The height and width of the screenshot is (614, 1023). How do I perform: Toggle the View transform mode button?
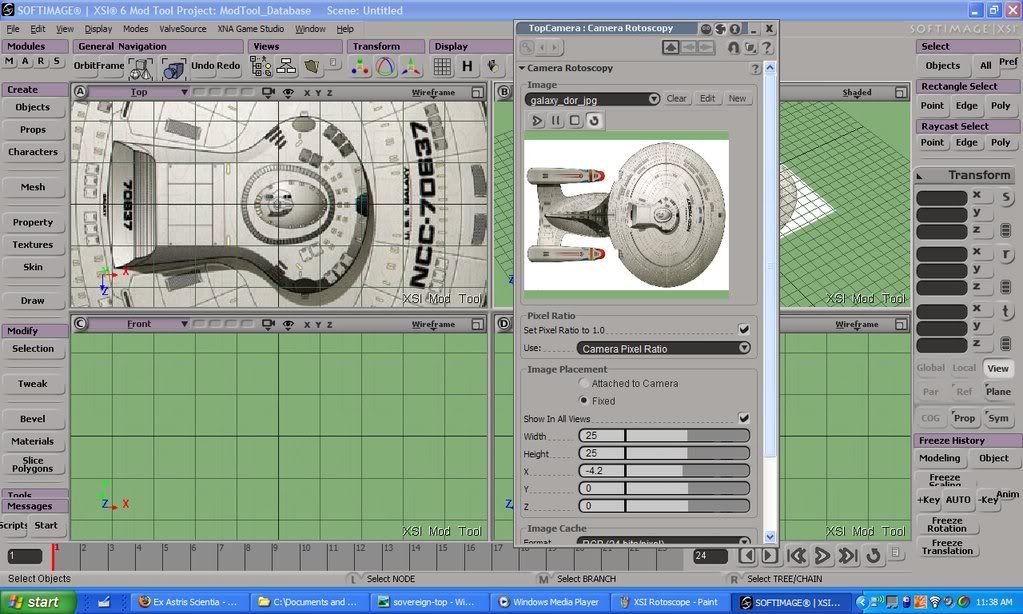(x=997, y=368)
